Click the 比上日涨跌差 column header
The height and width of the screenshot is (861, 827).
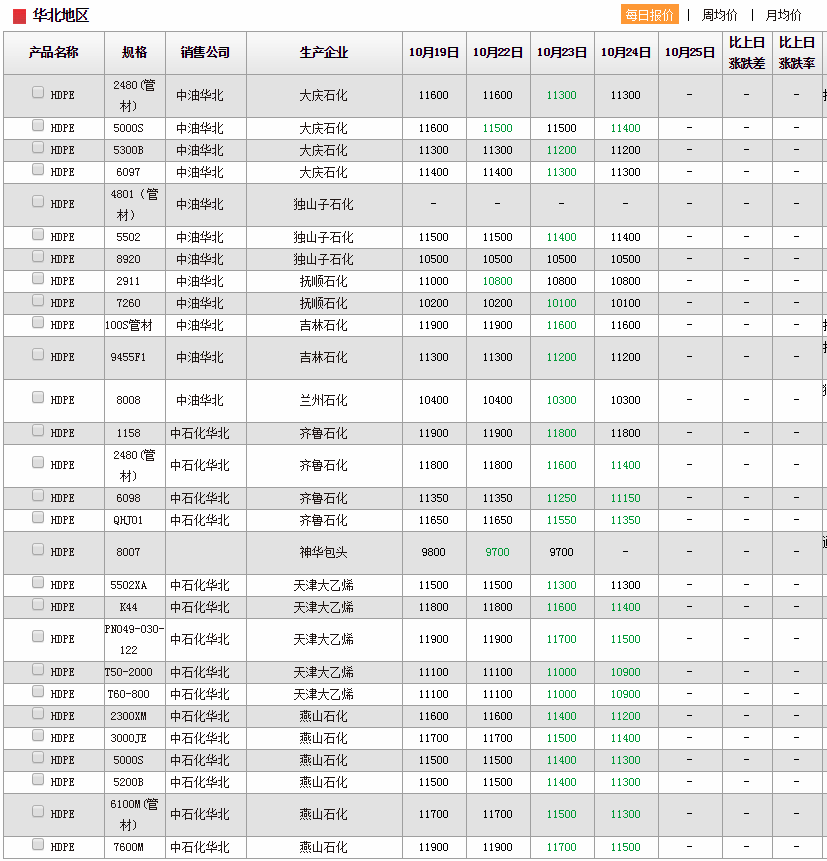[747, 53]
